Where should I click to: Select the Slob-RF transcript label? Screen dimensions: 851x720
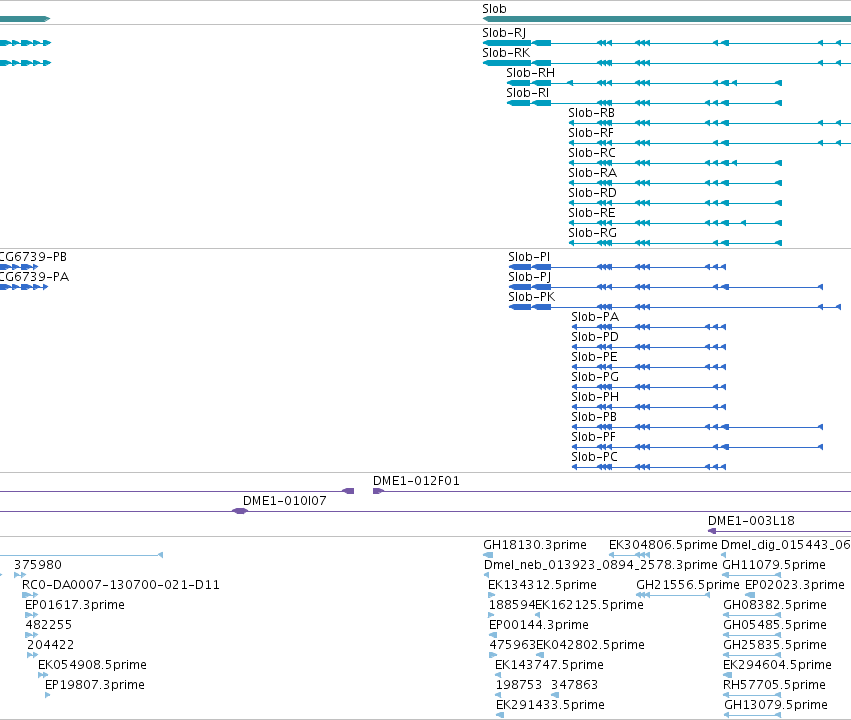tap(590, 133)
